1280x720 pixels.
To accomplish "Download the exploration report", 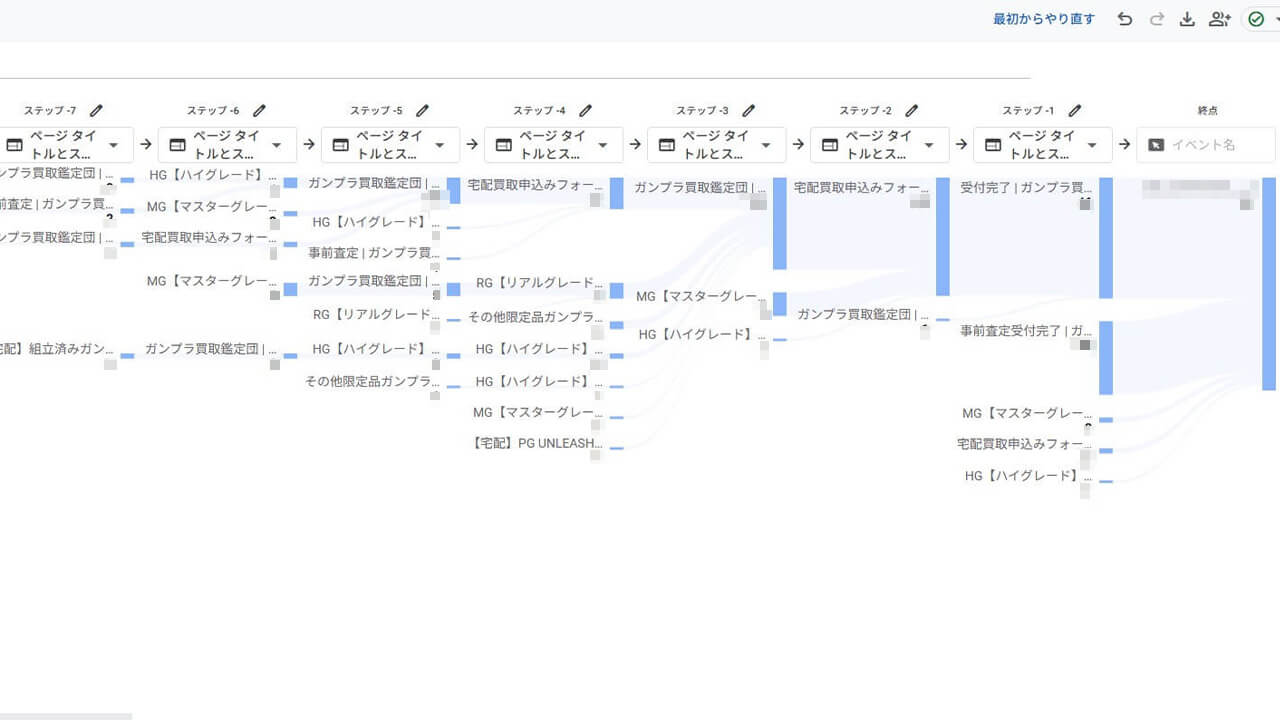I will point(1187,19).
